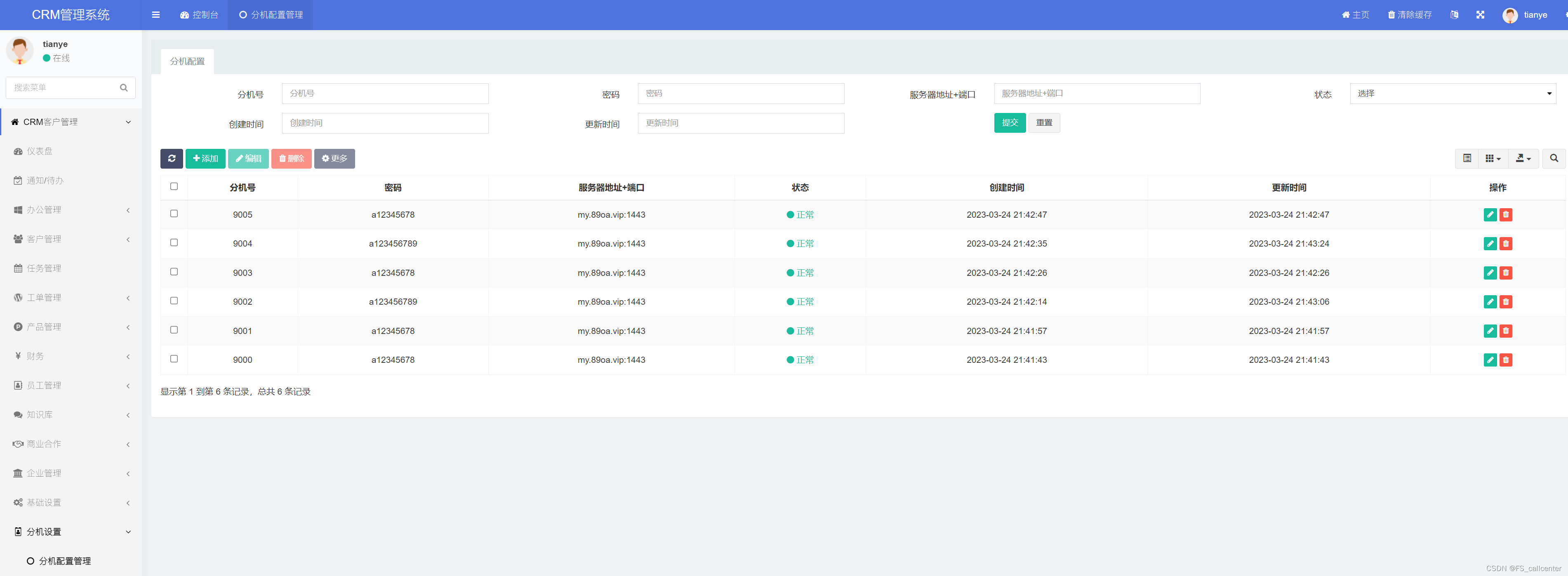The height and width of the screenshot is (576, 1568).
Task: Open the table search magnifier icon
Action: click(x=1554, y=159)
